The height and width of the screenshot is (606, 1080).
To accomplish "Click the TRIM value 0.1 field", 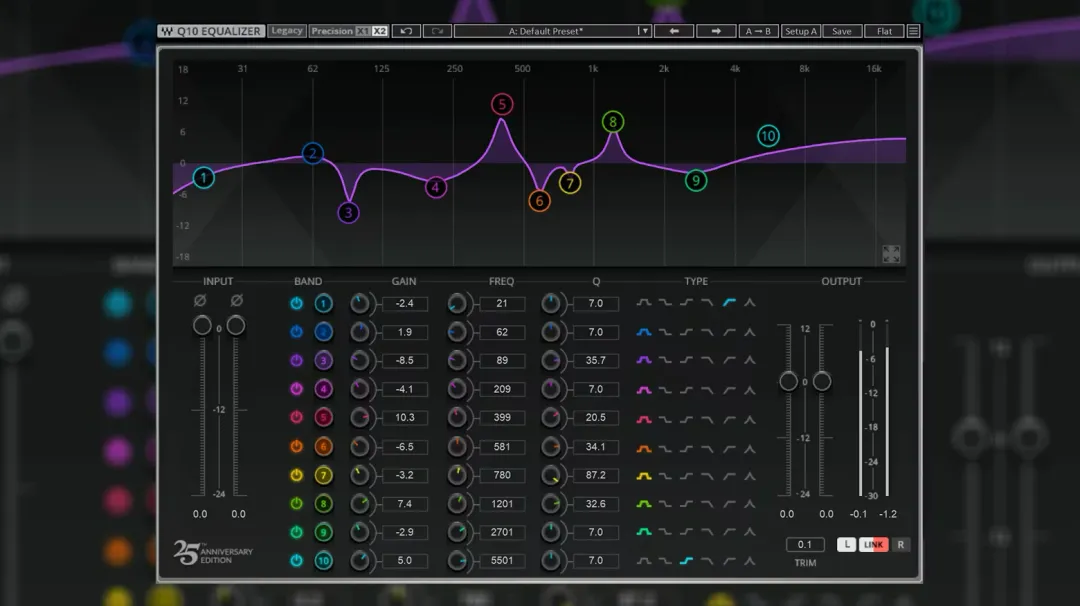I will coord(804,545).
